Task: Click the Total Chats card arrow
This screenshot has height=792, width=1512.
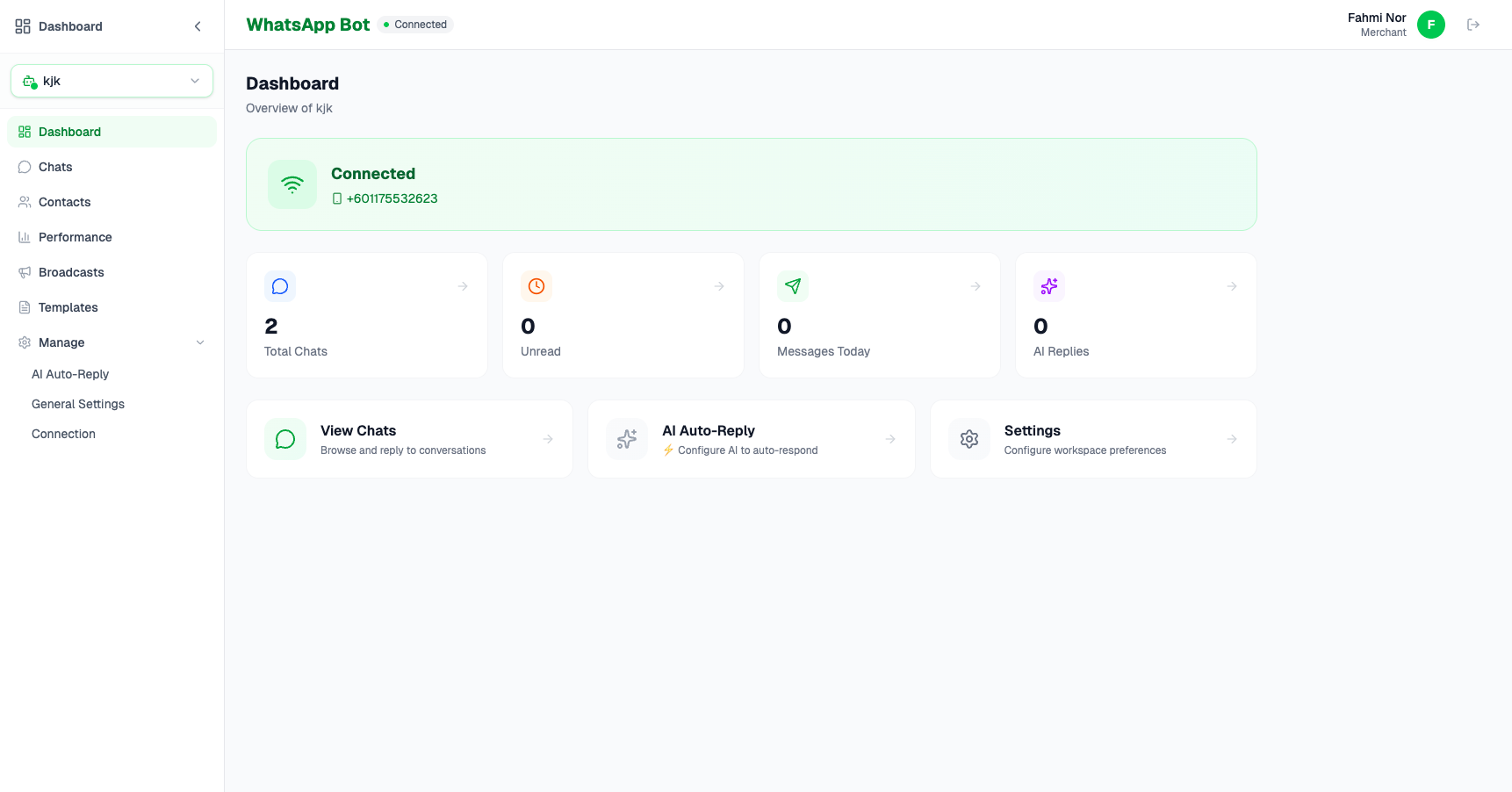Action: [x=463, y=285]
